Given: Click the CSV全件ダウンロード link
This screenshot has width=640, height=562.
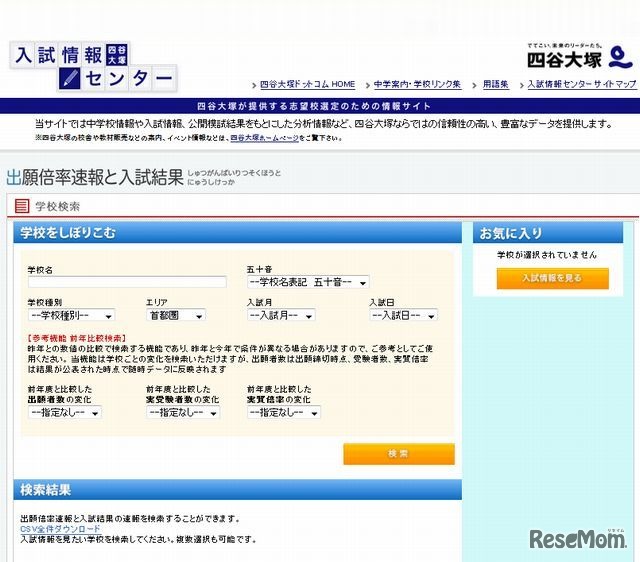Looking at the screenshot, I should pos(60,529).
